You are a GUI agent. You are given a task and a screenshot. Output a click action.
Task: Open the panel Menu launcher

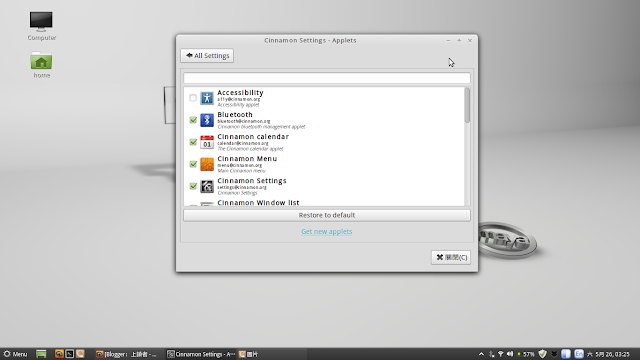coord(15,354)
